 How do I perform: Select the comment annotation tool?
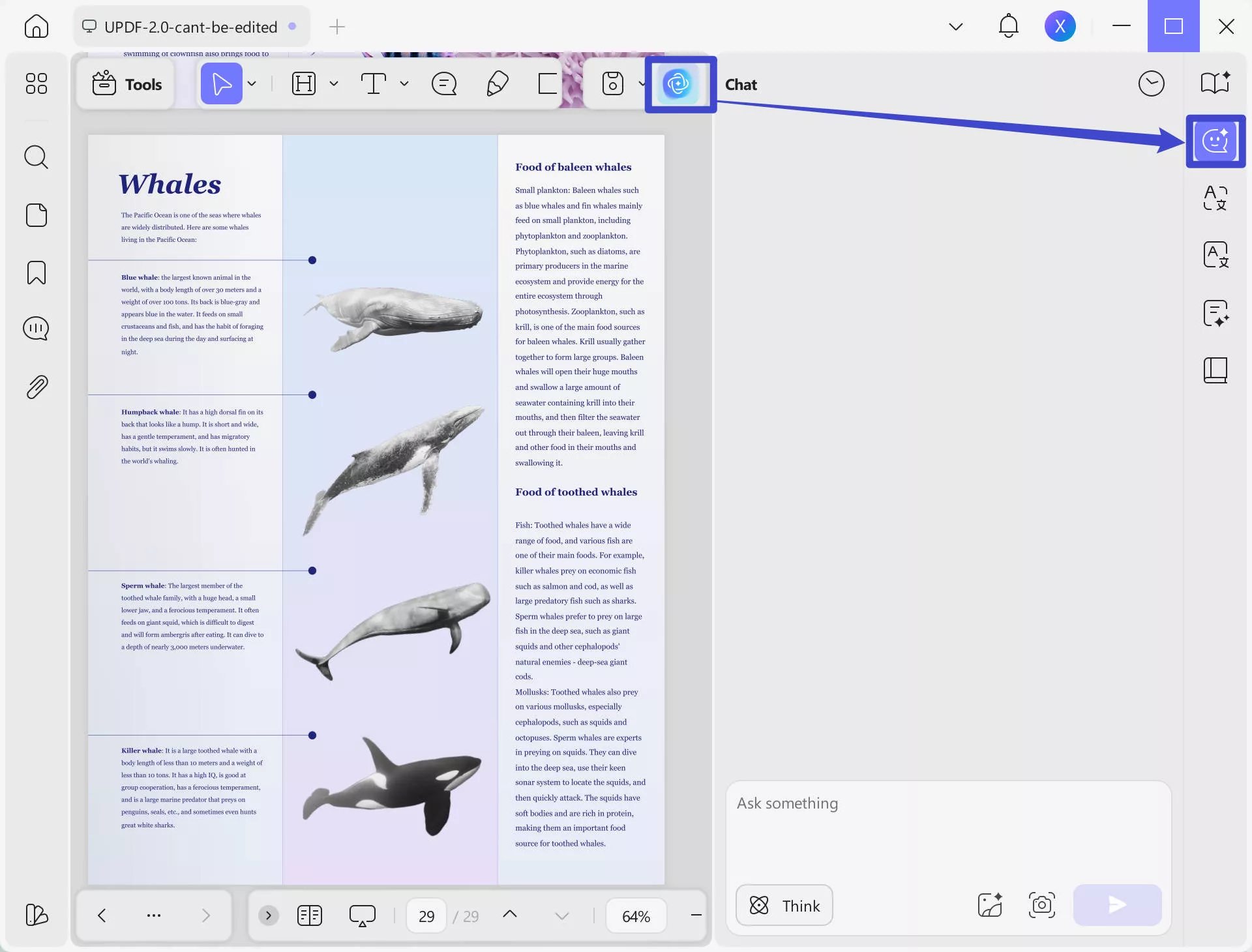click(x=444, y=84)
